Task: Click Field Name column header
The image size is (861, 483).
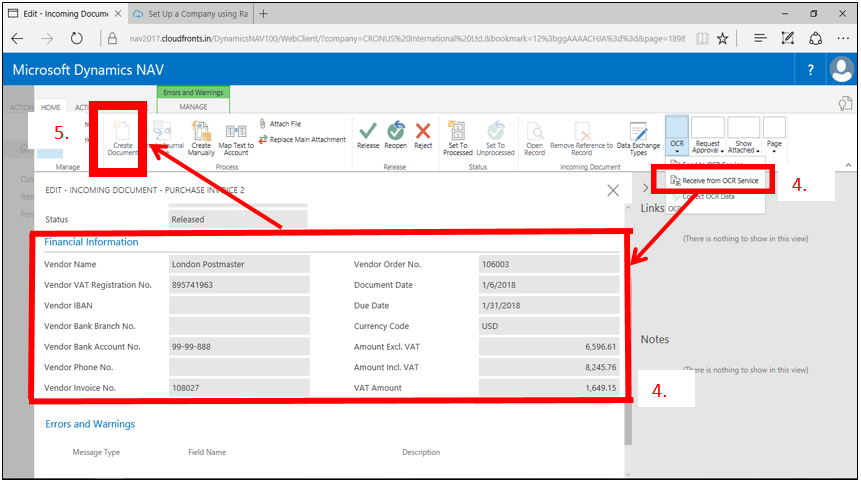Action: pos(207,452)
